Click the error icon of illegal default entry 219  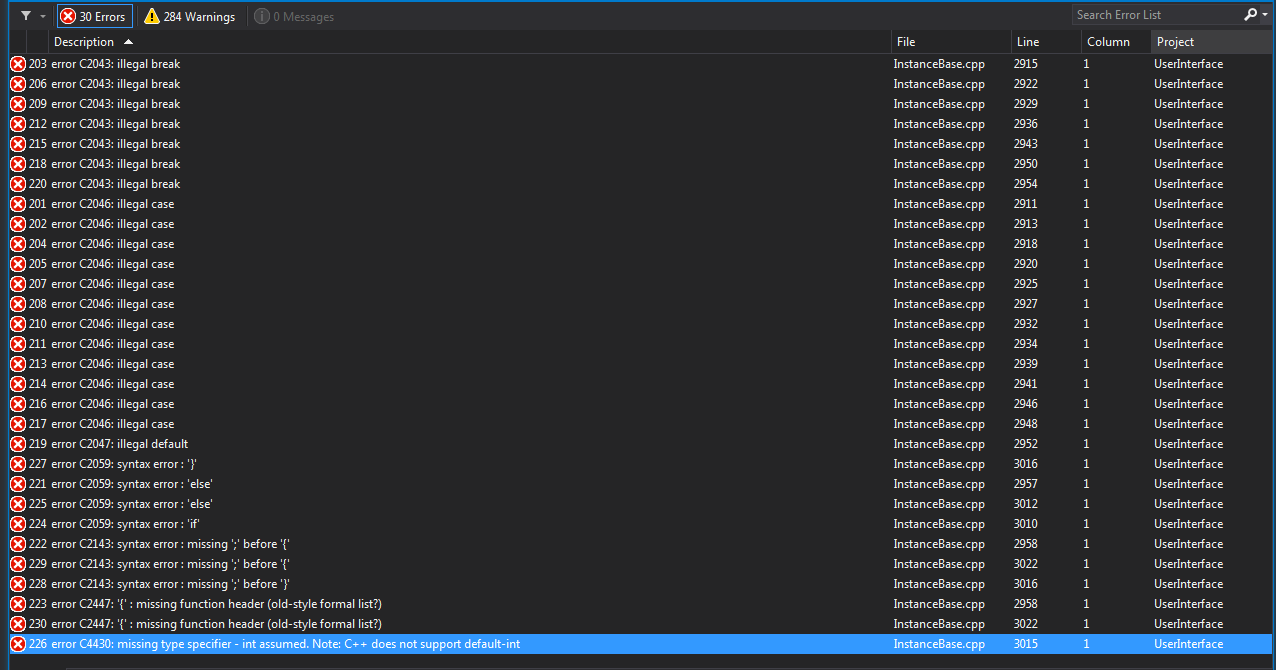coord(18,444)
